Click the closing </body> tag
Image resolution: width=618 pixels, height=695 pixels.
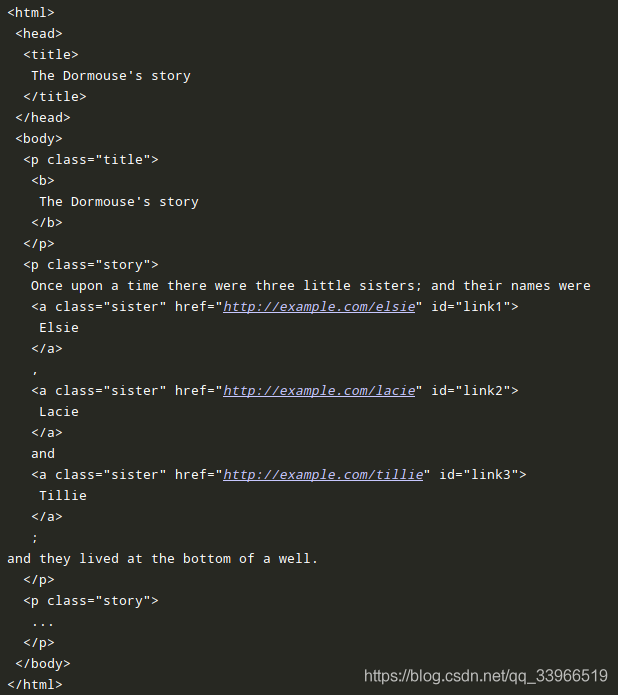(43, 664)
